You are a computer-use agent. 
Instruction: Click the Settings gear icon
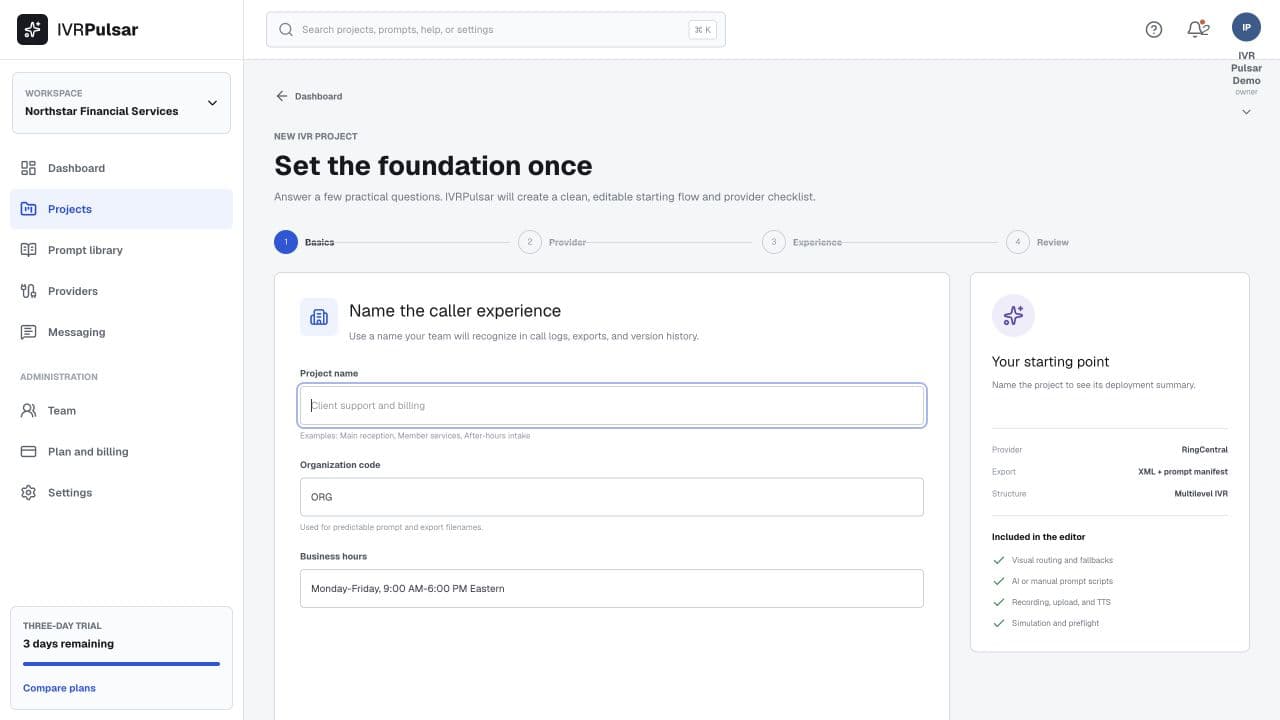click(x=28, y=493)
